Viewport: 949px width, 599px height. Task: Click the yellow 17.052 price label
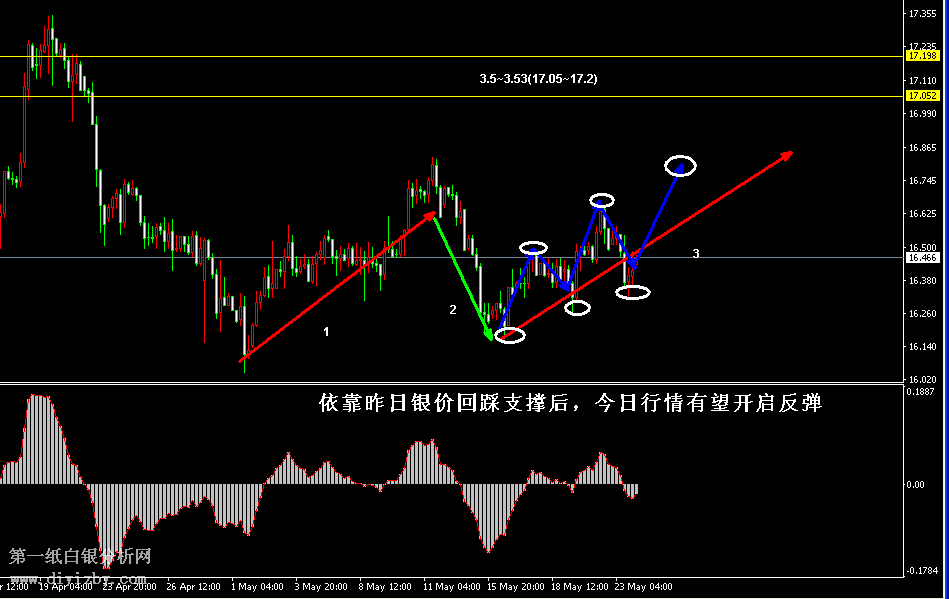[x=922, y=96]
